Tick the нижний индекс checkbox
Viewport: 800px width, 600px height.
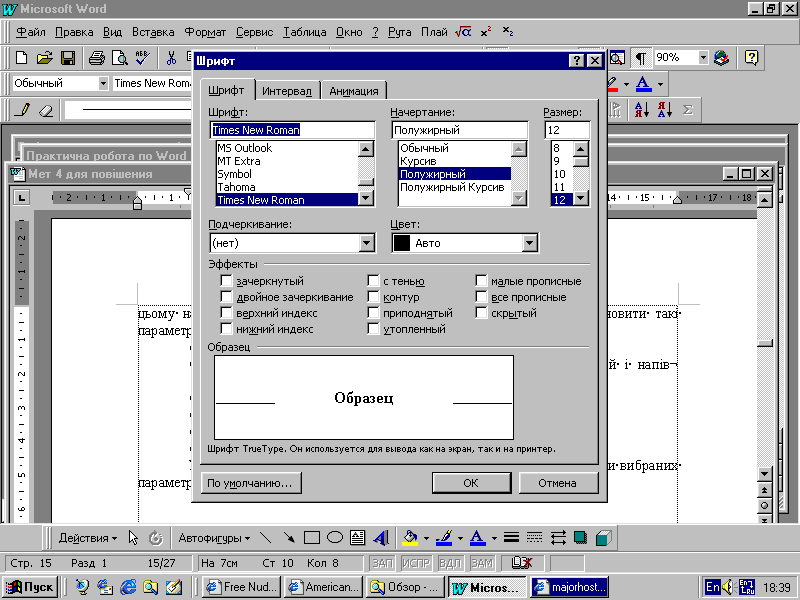point(226,329)
